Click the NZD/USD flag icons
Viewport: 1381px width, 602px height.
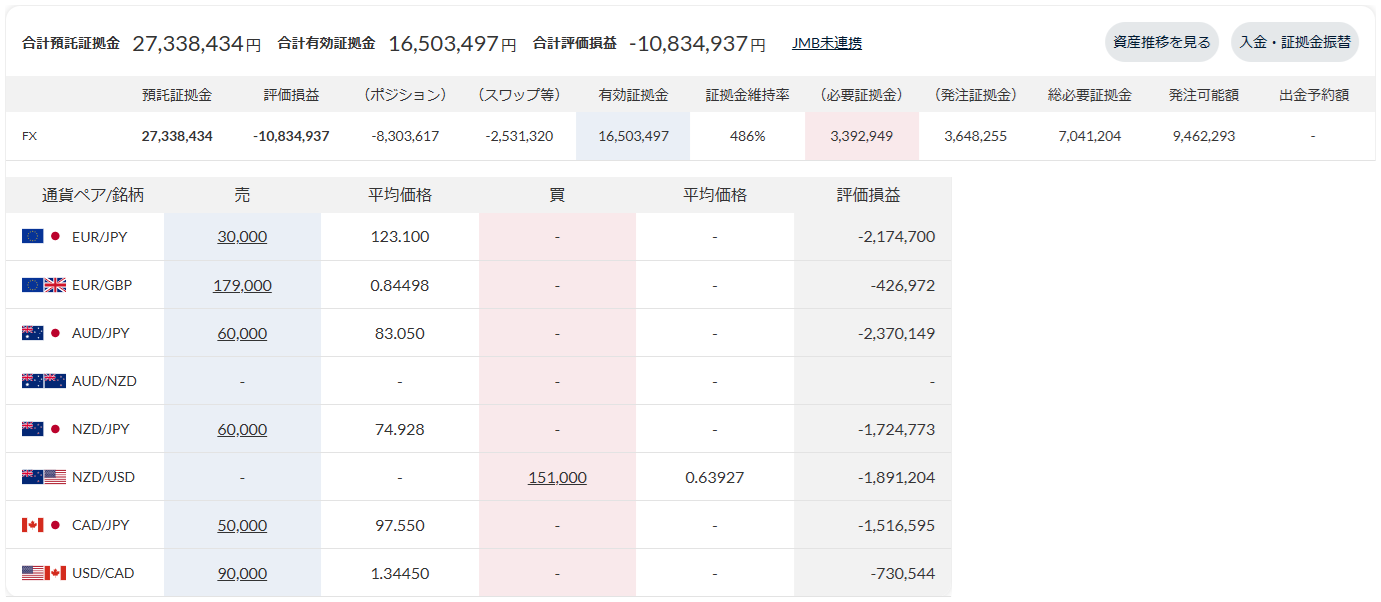coord(43,477)
